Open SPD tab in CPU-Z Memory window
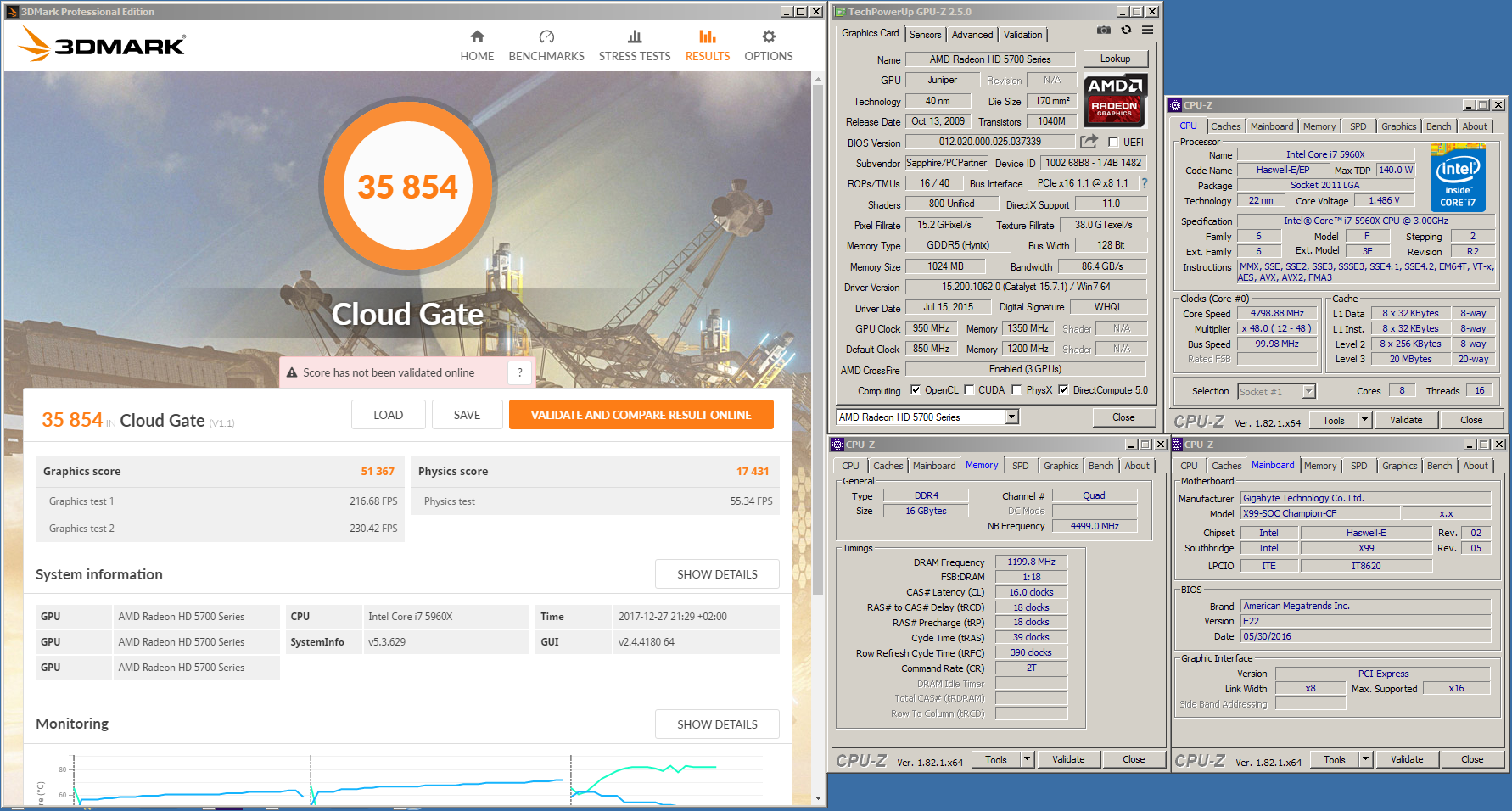Image resolution: width=1512 pixels, height=811 pixels. coord(1021,466)
